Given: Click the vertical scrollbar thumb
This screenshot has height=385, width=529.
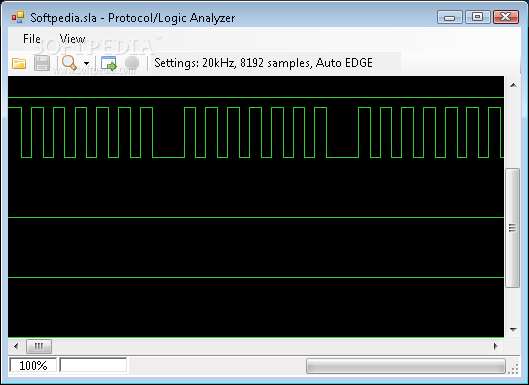Looking at the screenshot, I should [513, 228].
